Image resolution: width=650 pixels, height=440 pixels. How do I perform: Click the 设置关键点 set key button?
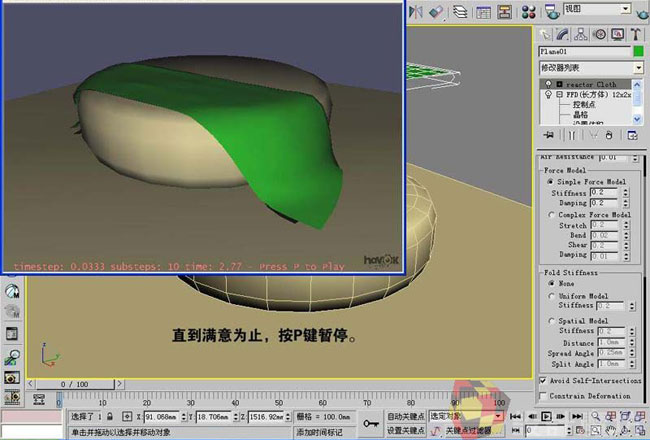pyautogui.click(x=406, y=430)
